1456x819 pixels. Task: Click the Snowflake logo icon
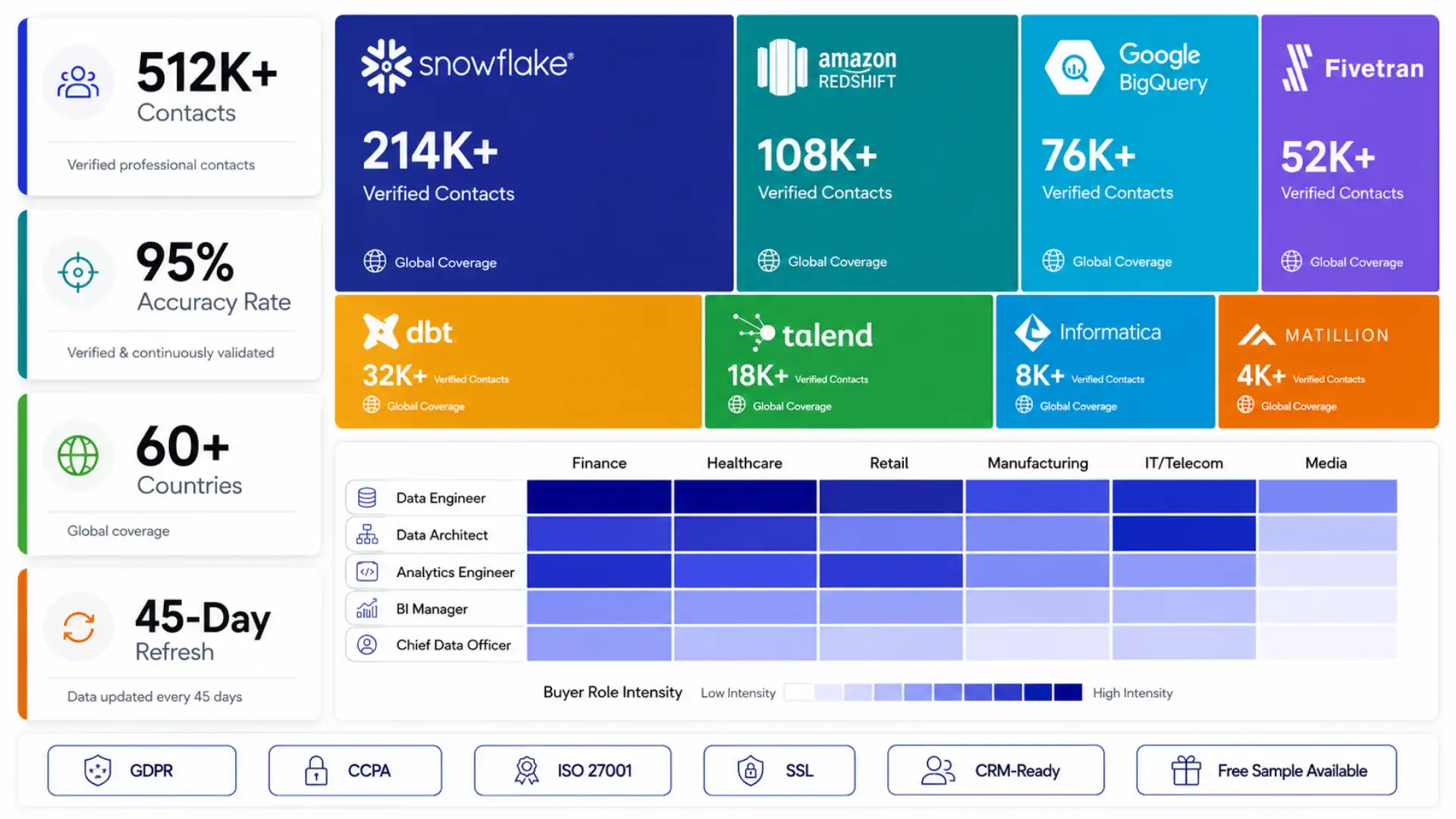pos(386,66)
